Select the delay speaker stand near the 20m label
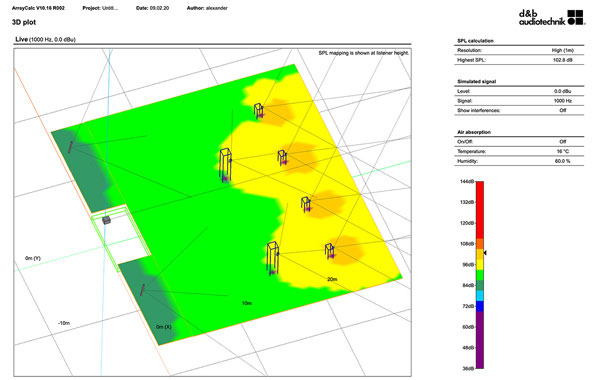The width and height of the screenshot is (600, 380). point(329,251)
